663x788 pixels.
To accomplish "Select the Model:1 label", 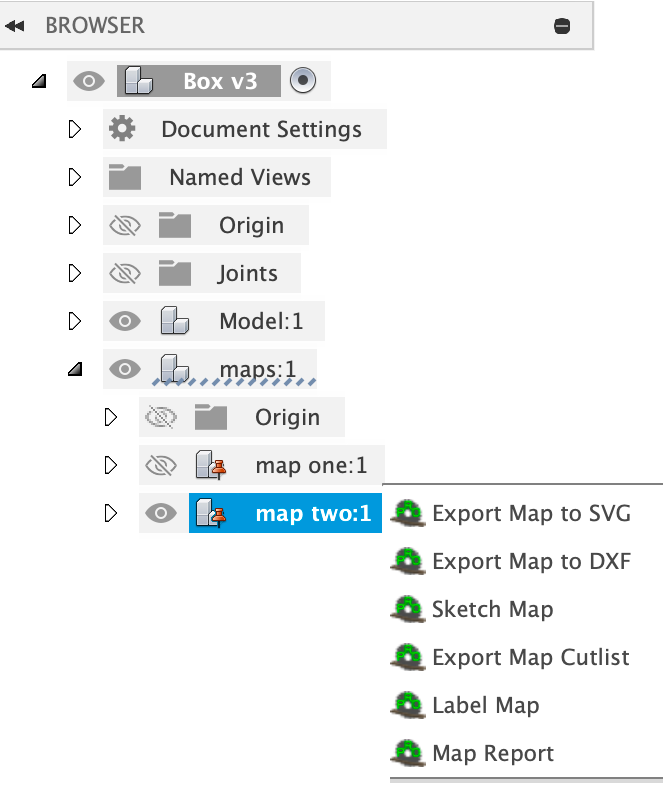I will pos(261,321).
